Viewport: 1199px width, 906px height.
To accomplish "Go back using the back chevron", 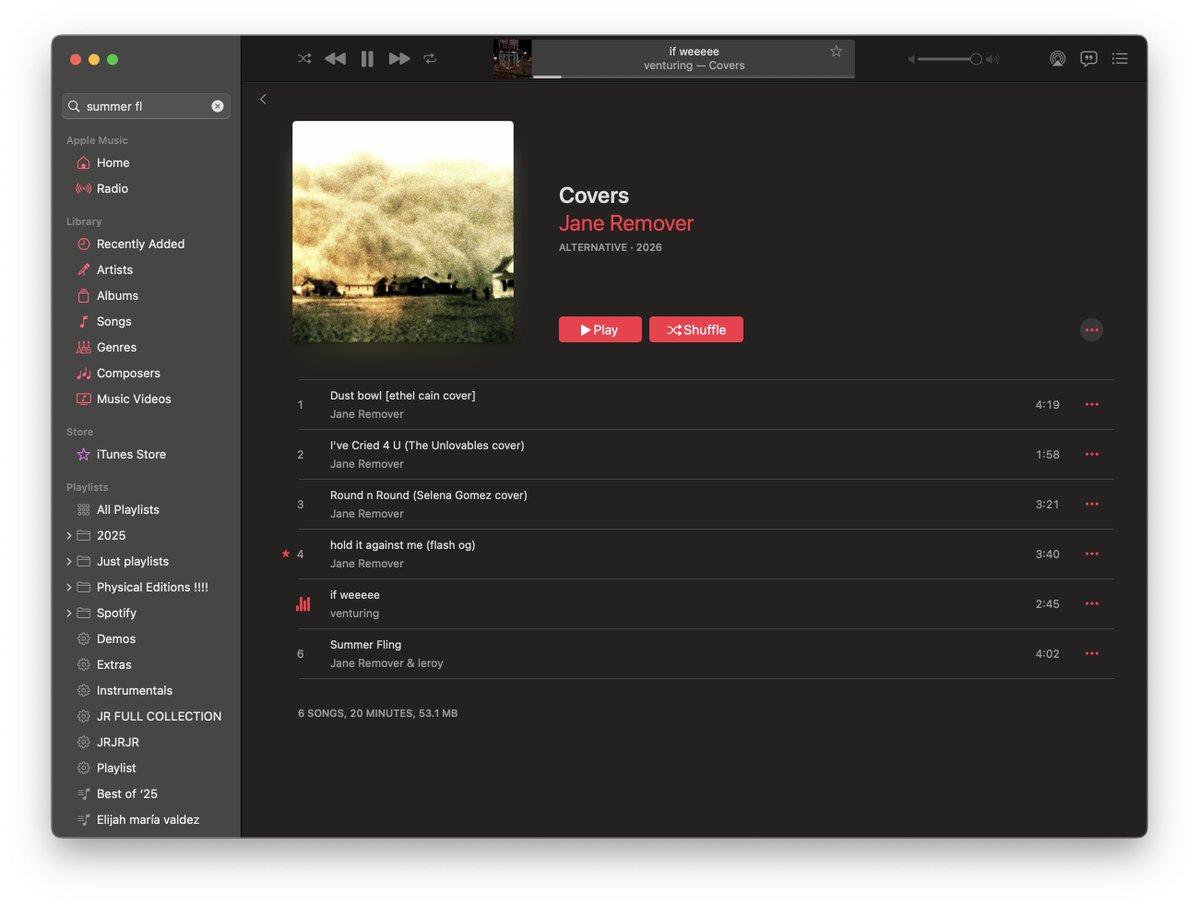I will tap(263, 99).
